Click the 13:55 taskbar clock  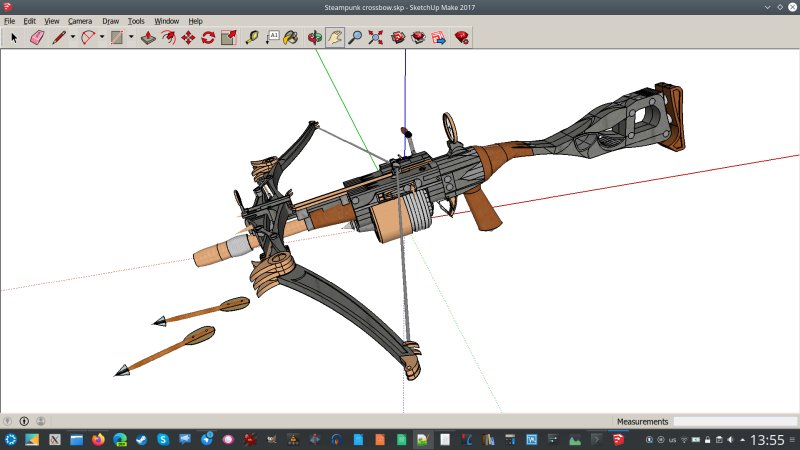click(x=767, y=440)
